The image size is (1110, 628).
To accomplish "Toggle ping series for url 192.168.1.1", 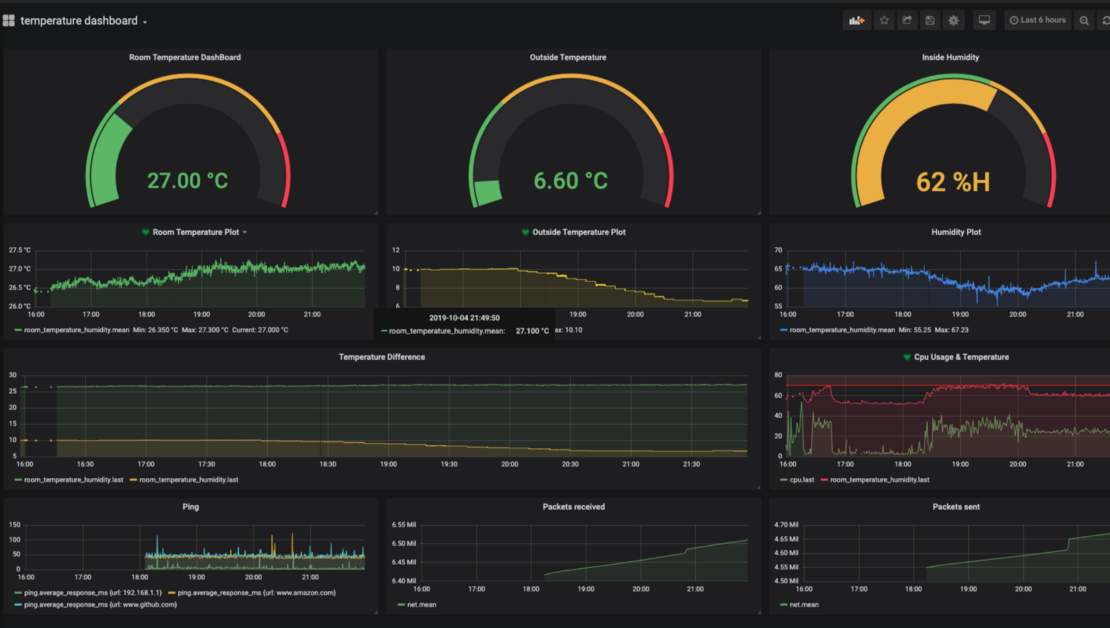I will [x=93, y=593].
